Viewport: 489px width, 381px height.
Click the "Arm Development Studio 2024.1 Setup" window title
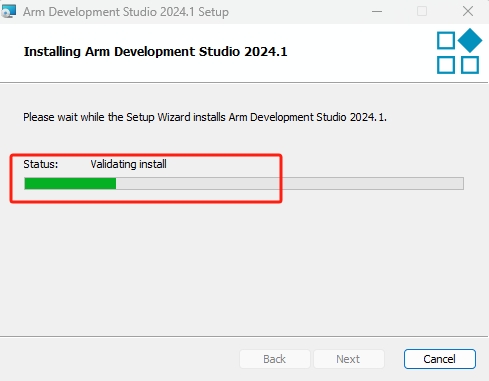tap(126, 12)
